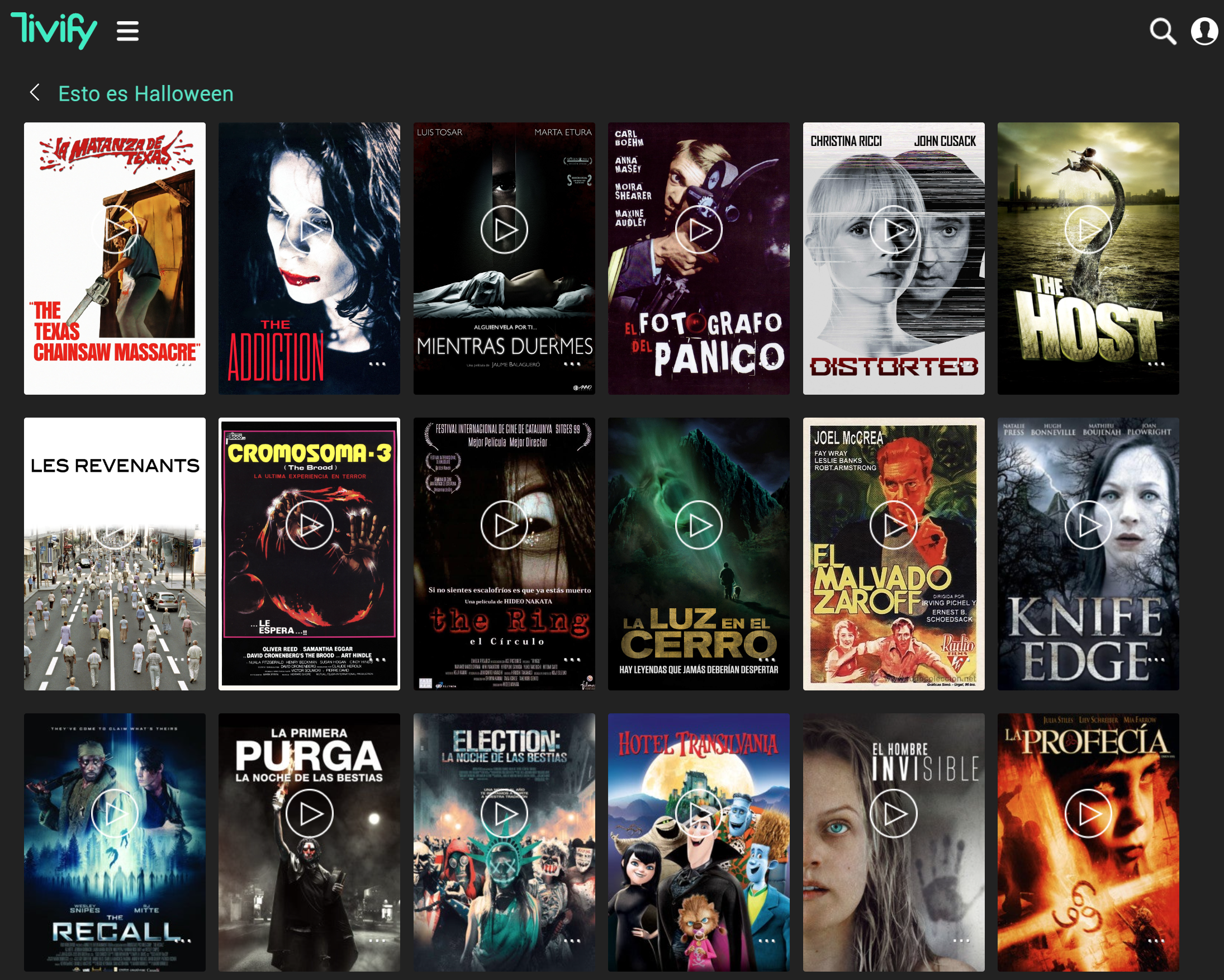Play El Hombre Invisible

pyautogui.click(x=894, y=813)
